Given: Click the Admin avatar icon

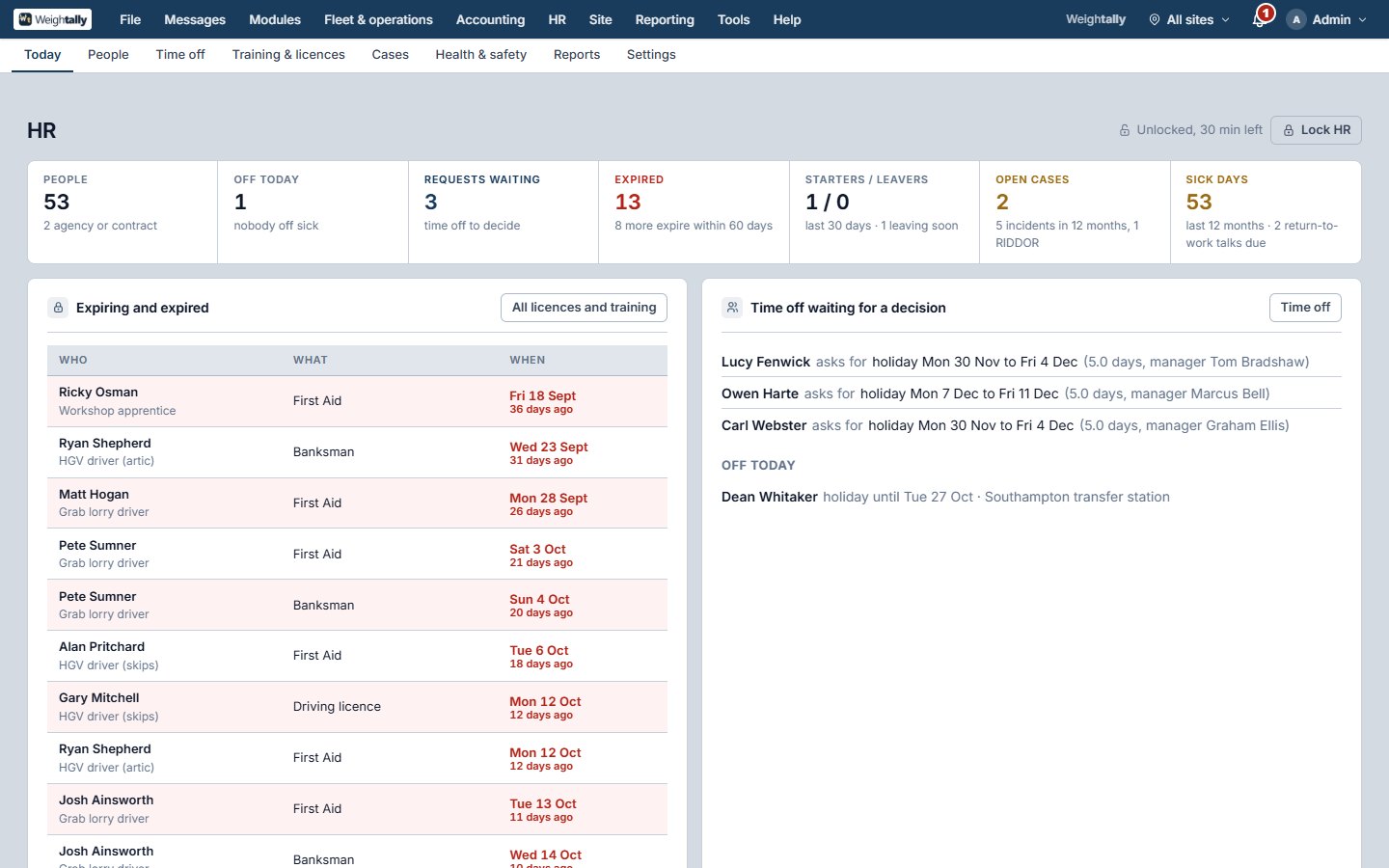Looking at the screenshot, I should click(x=1296, y=19).
